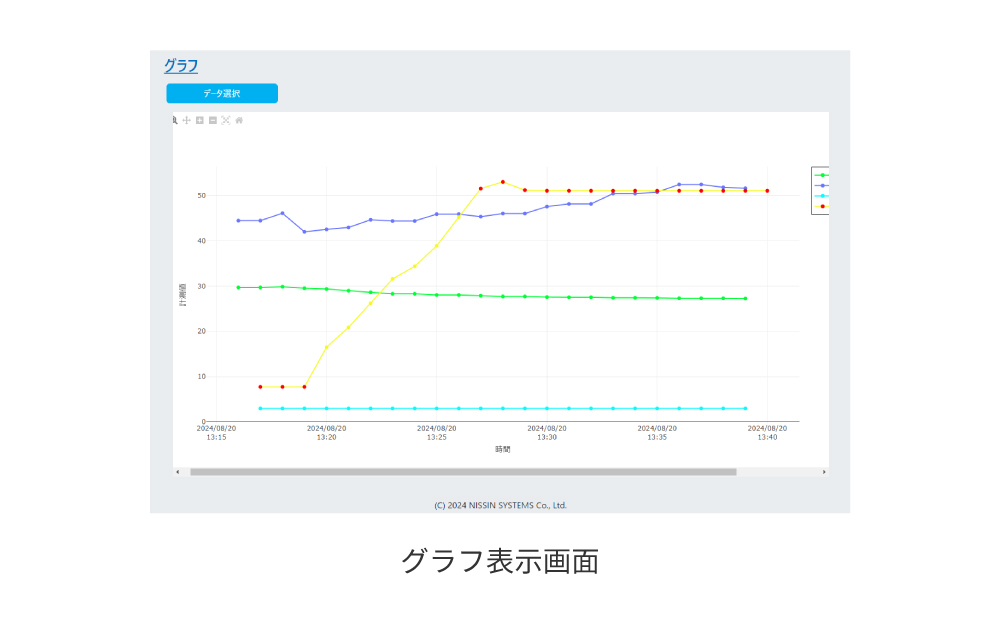The width and height of the screenshot is (1000, 620).
Task: Click the scrollbar right arrow
Action: click(x=824, y=472)
